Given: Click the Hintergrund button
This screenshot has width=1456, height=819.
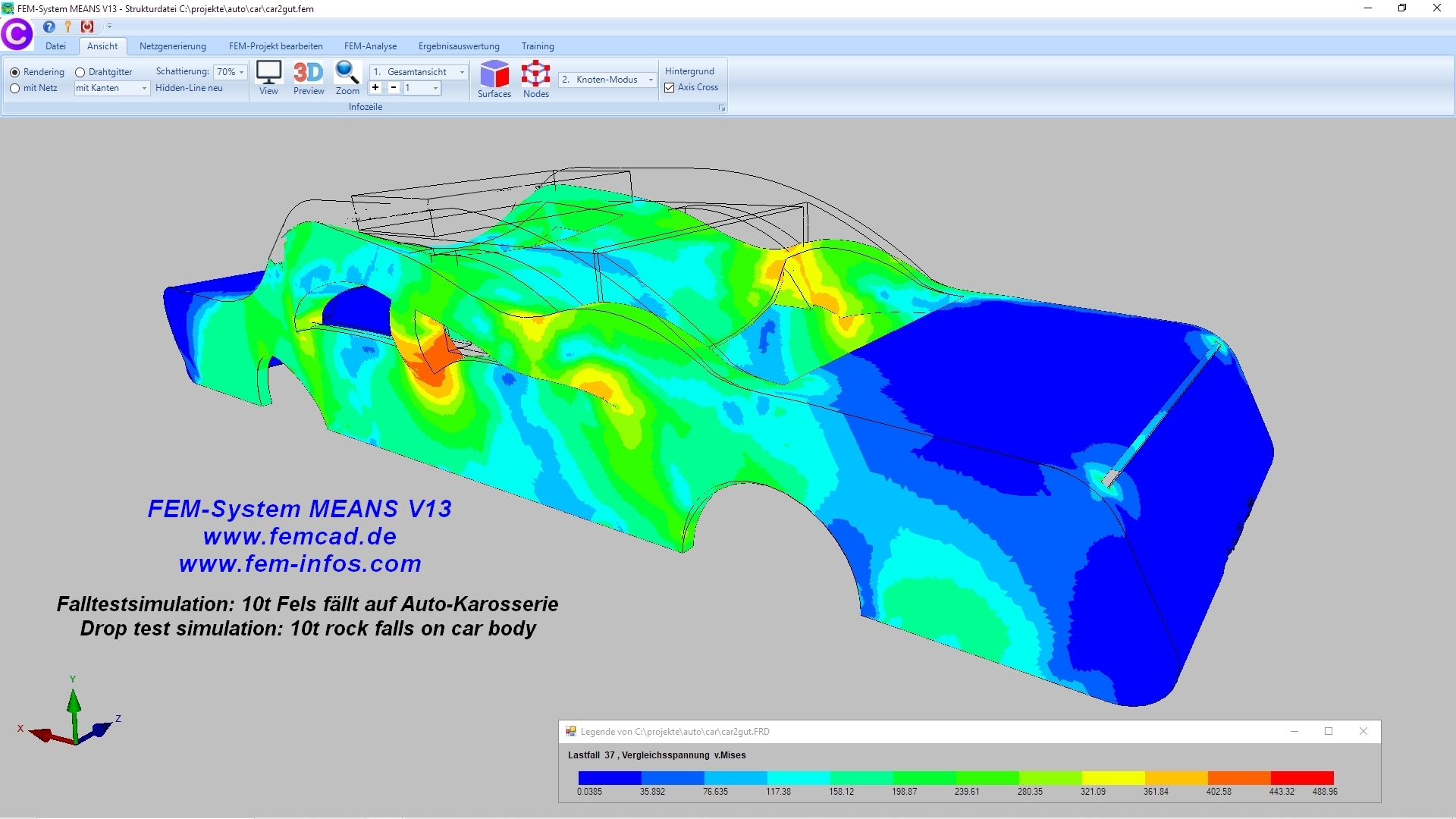Looking at the screenshot, I should [689, 71].
